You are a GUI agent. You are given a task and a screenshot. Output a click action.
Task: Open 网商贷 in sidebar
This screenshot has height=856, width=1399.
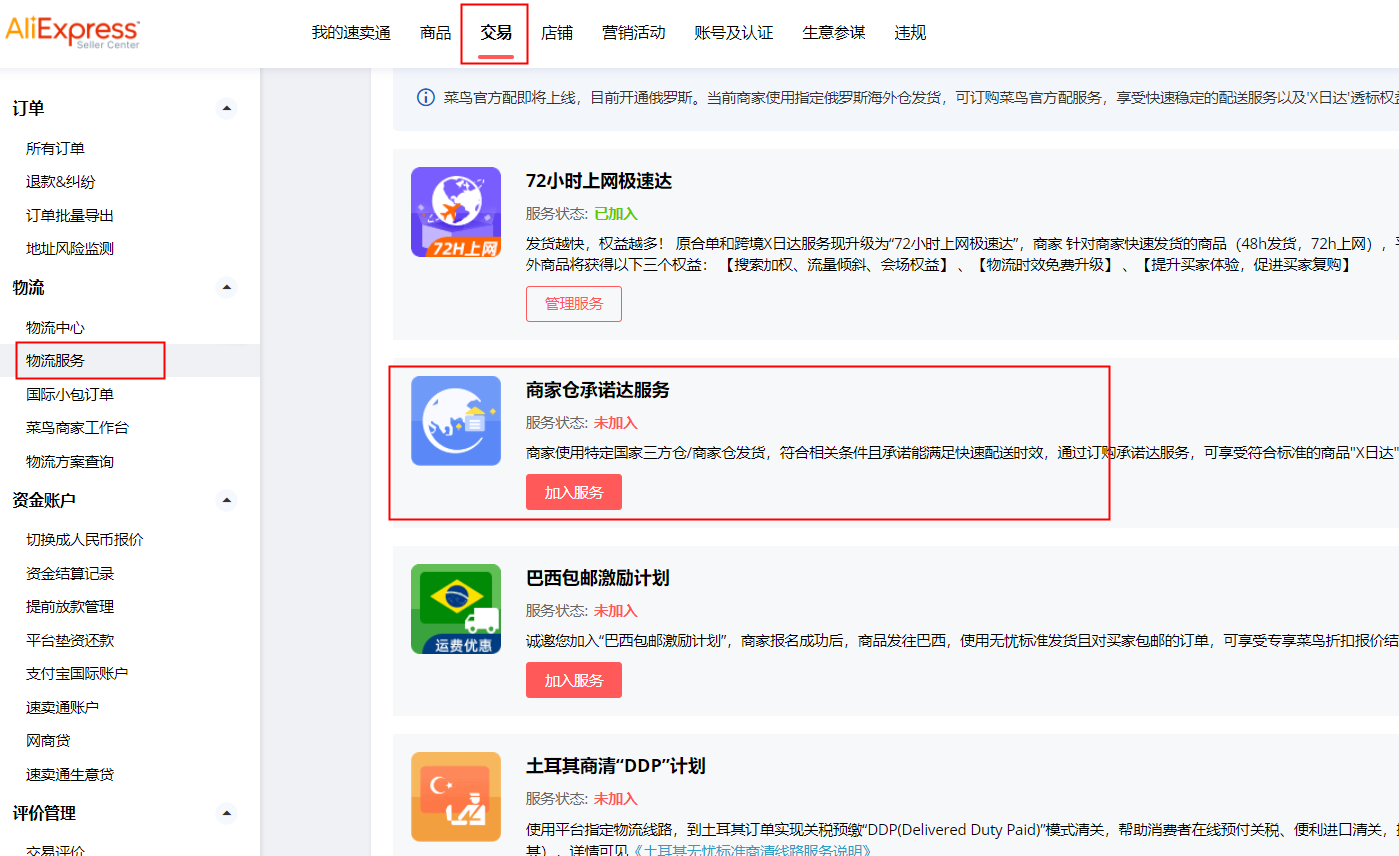48,740
